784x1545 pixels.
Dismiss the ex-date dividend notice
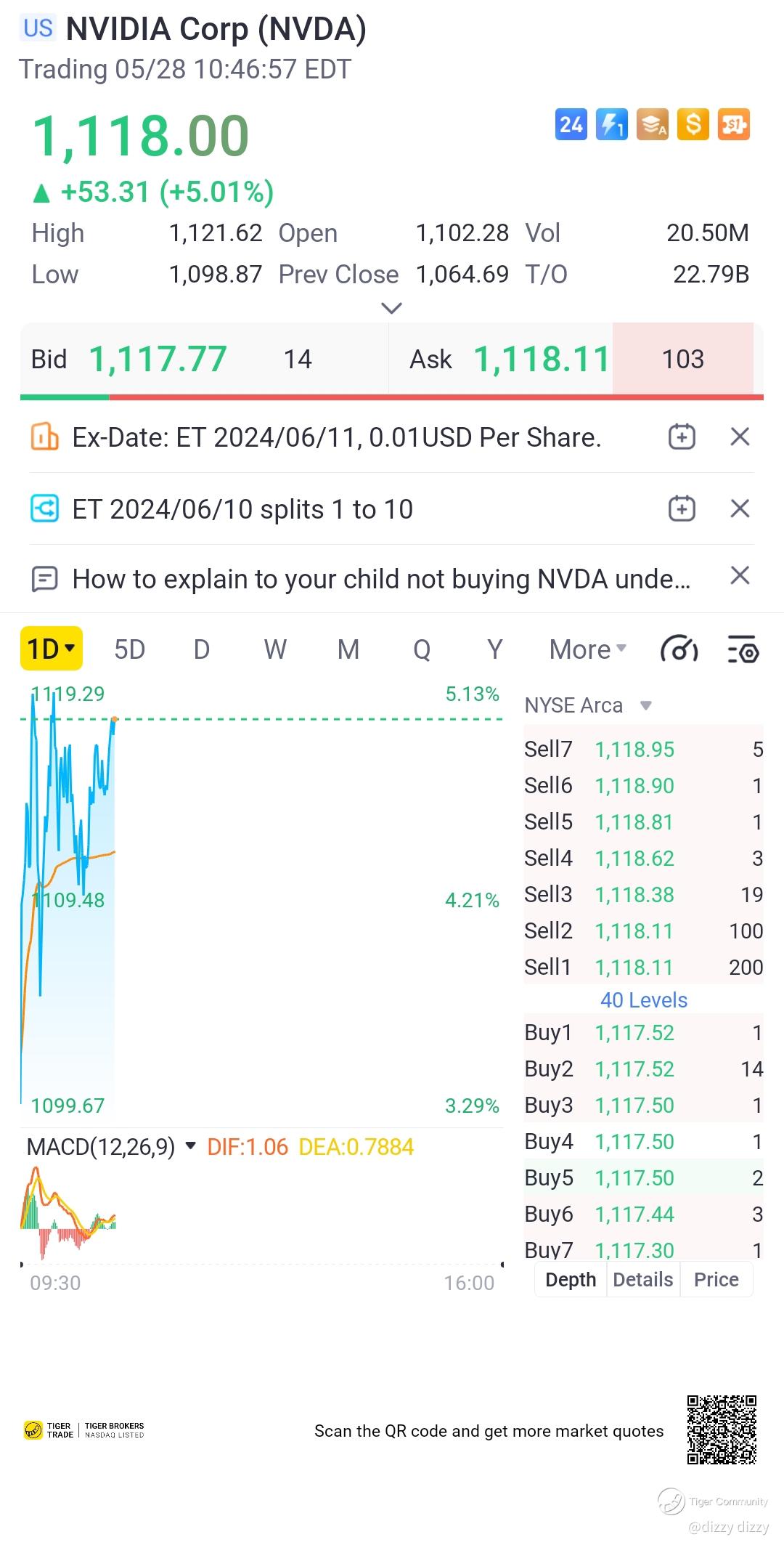[740, 437]
